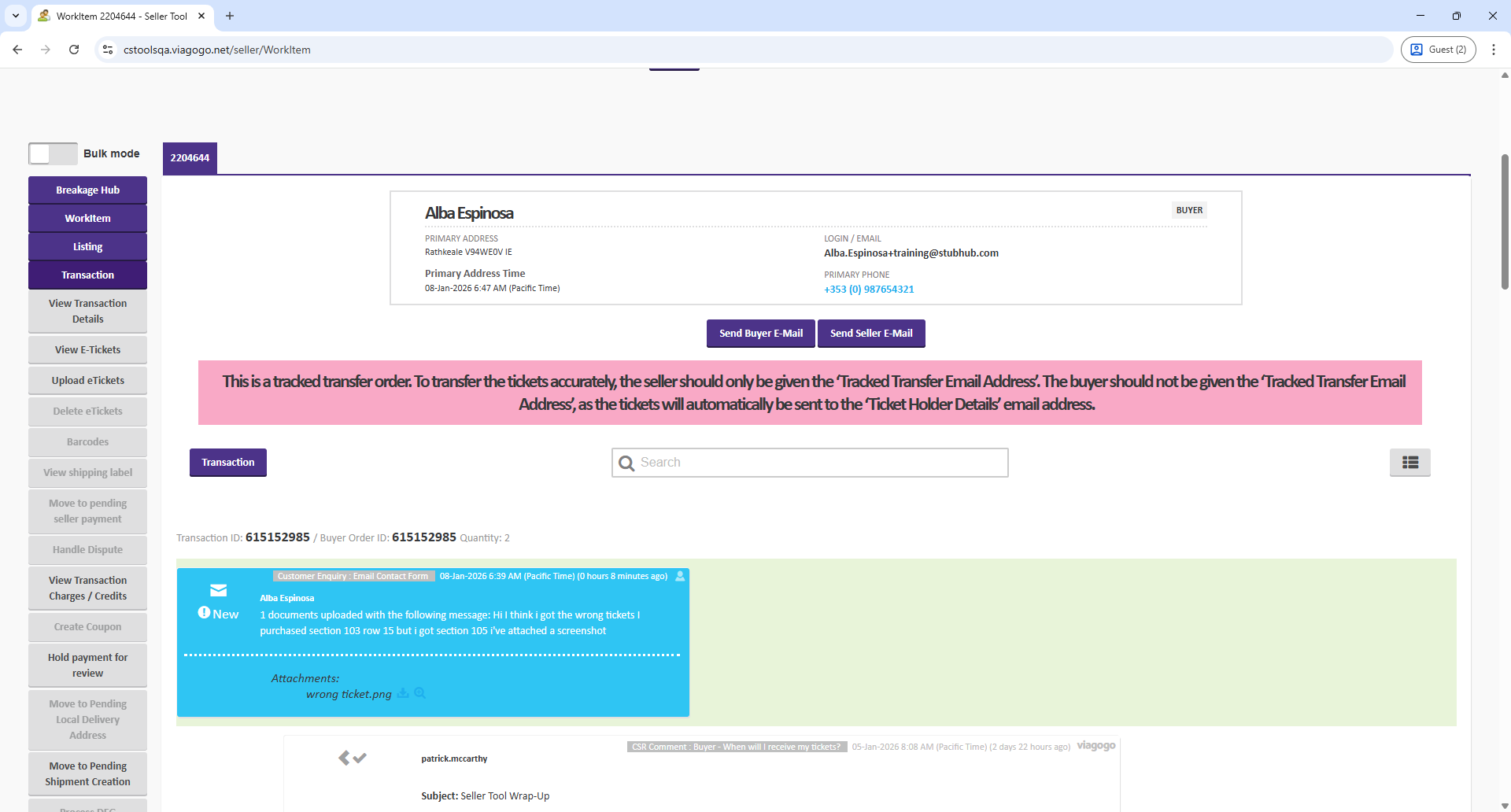Open Chrome's three-dot menu
The image size is (1511, 812).
pyautogui.click(x=1493, y=50)
